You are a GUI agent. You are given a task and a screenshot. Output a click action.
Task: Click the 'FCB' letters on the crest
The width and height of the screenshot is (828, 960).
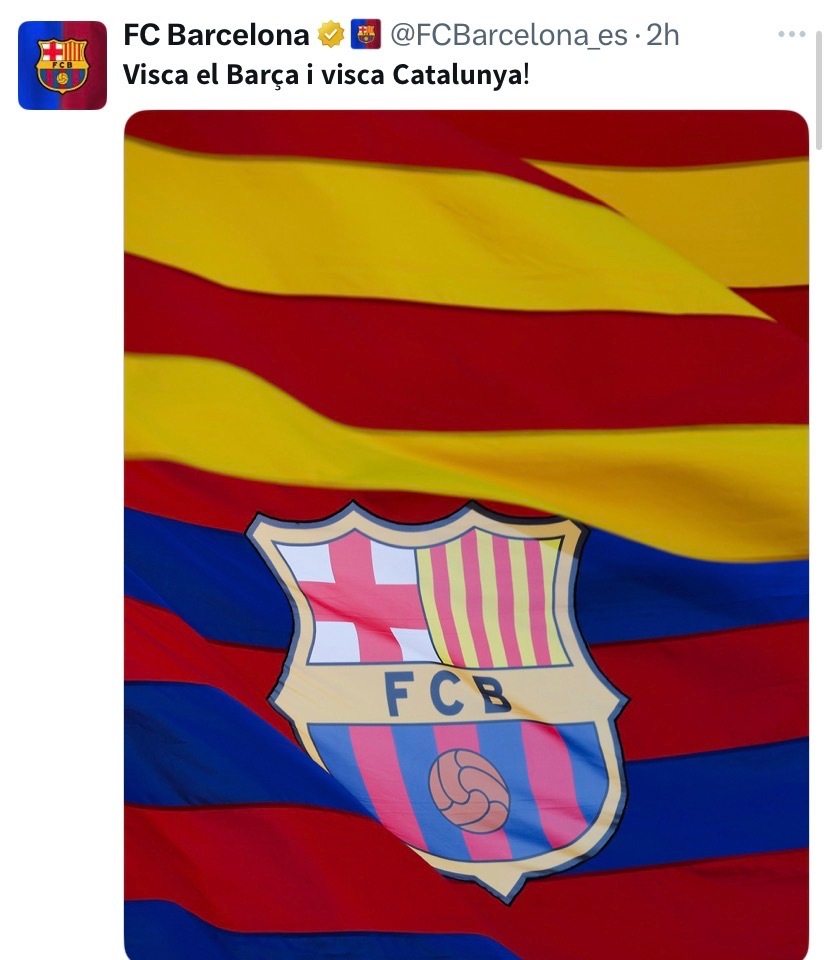point(447,694)
